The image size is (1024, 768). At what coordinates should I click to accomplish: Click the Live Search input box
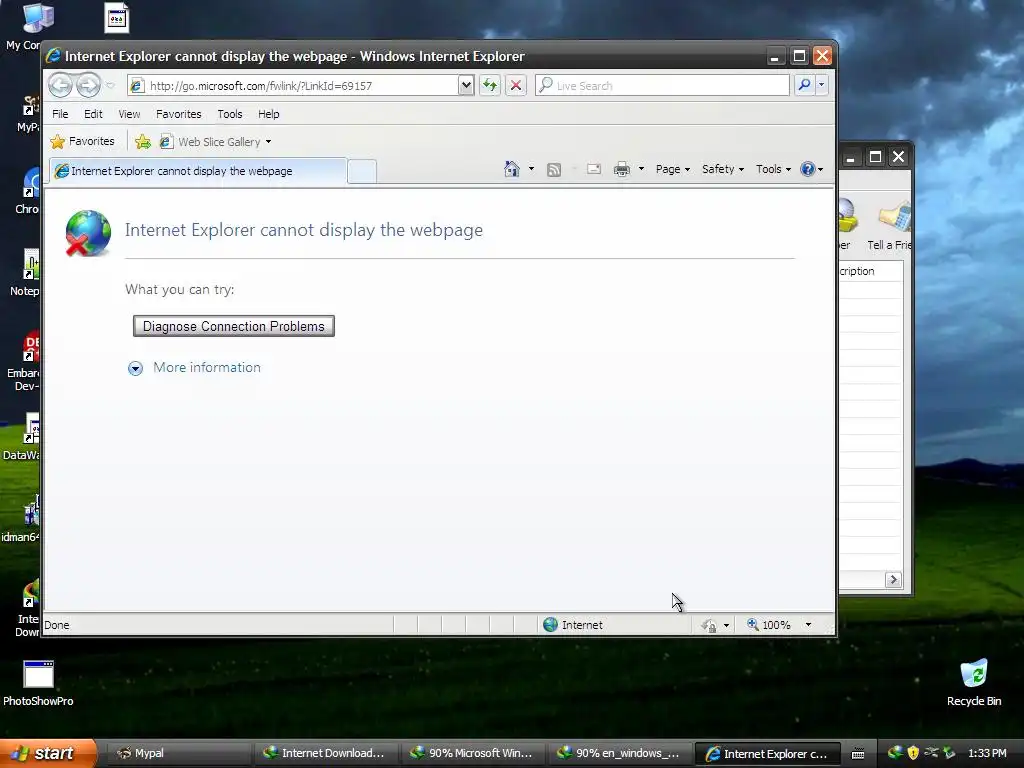pos(662,86)
